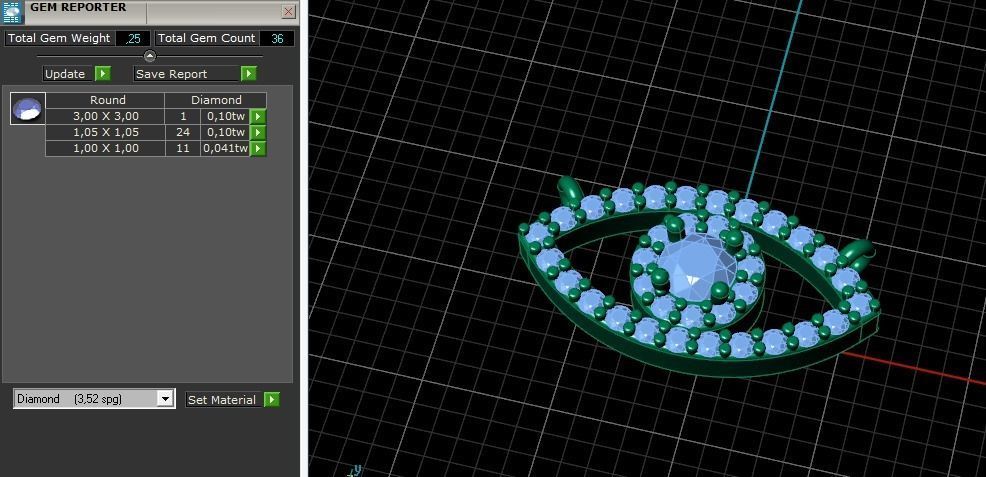This screenshot has width=986, height=477.
Task: Click the Total Gem Count label
Action: 206,38
